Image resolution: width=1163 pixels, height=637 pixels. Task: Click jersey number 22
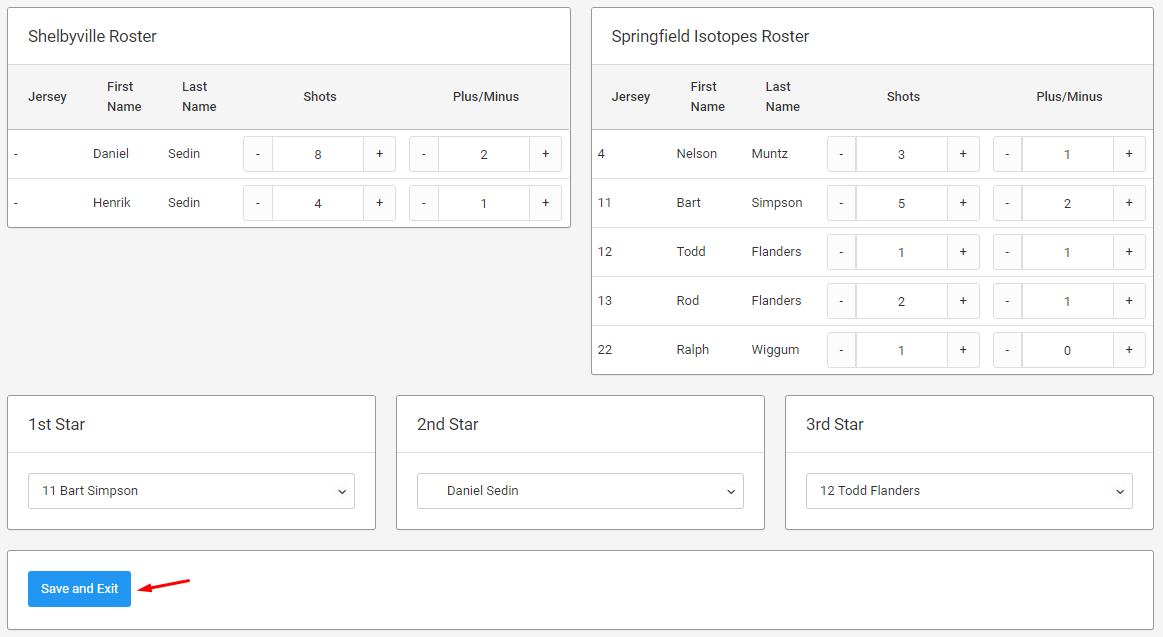pyautogui.click(x=604, y=349)
